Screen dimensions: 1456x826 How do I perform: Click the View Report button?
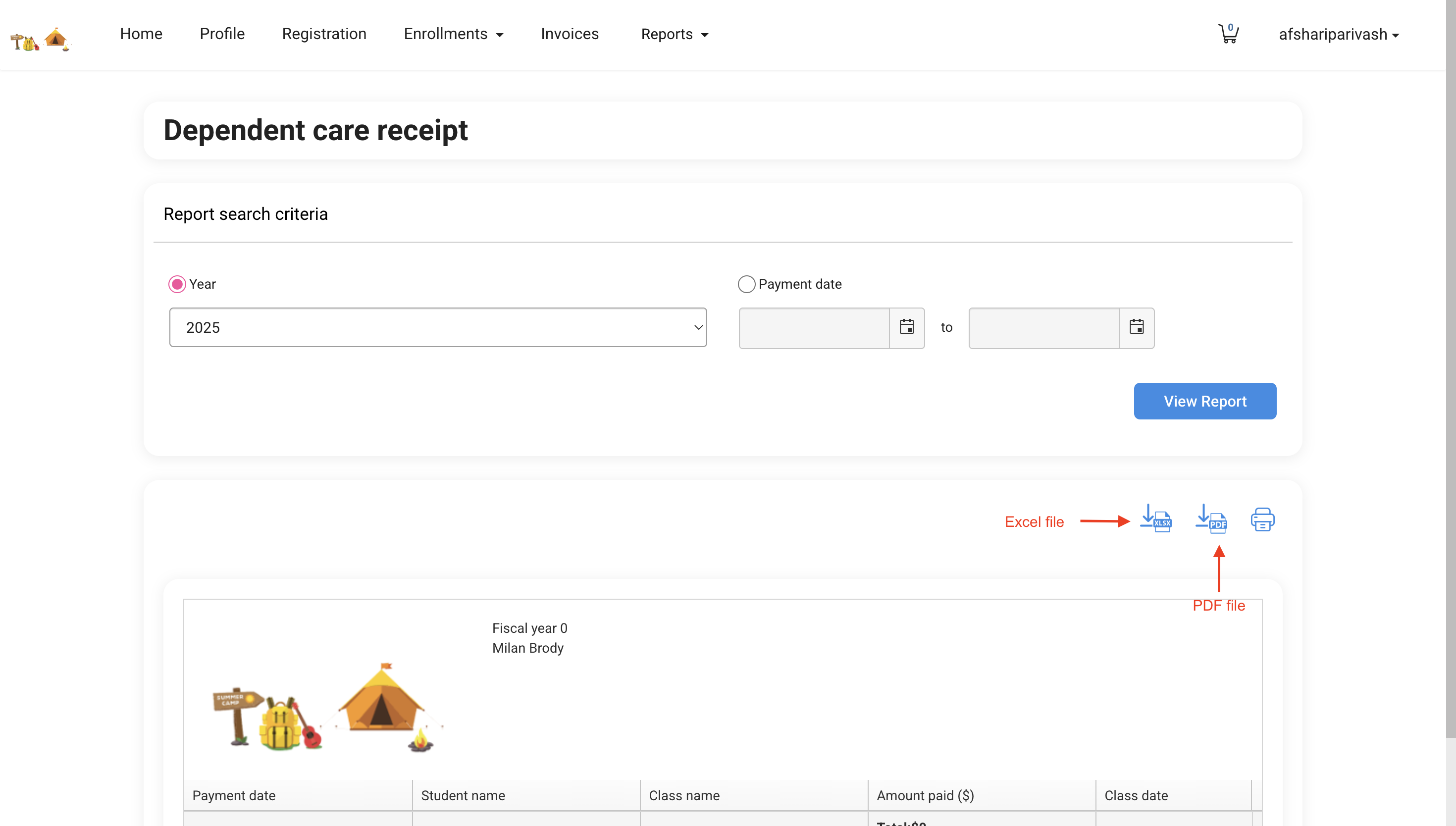(1205, 401)
